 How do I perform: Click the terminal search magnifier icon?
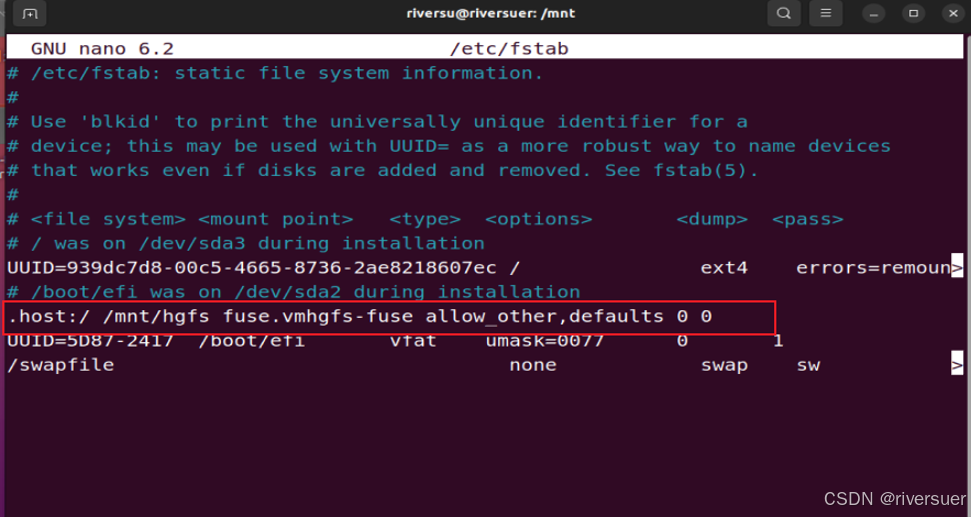(784, 14)
